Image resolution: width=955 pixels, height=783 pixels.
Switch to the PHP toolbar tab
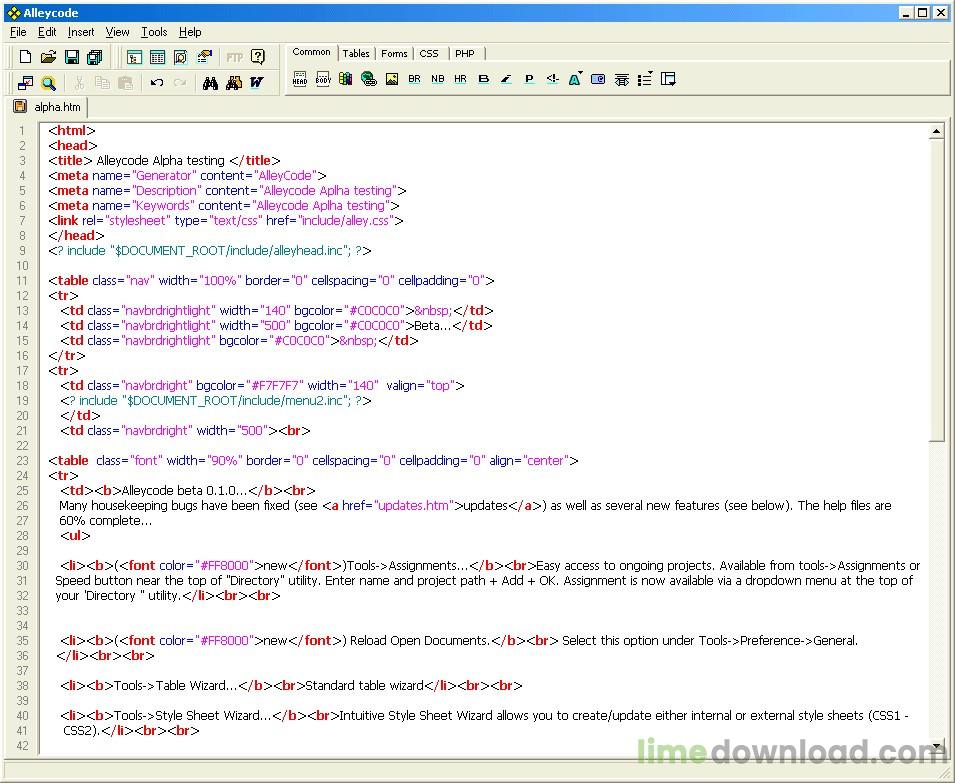coord(465,54)
